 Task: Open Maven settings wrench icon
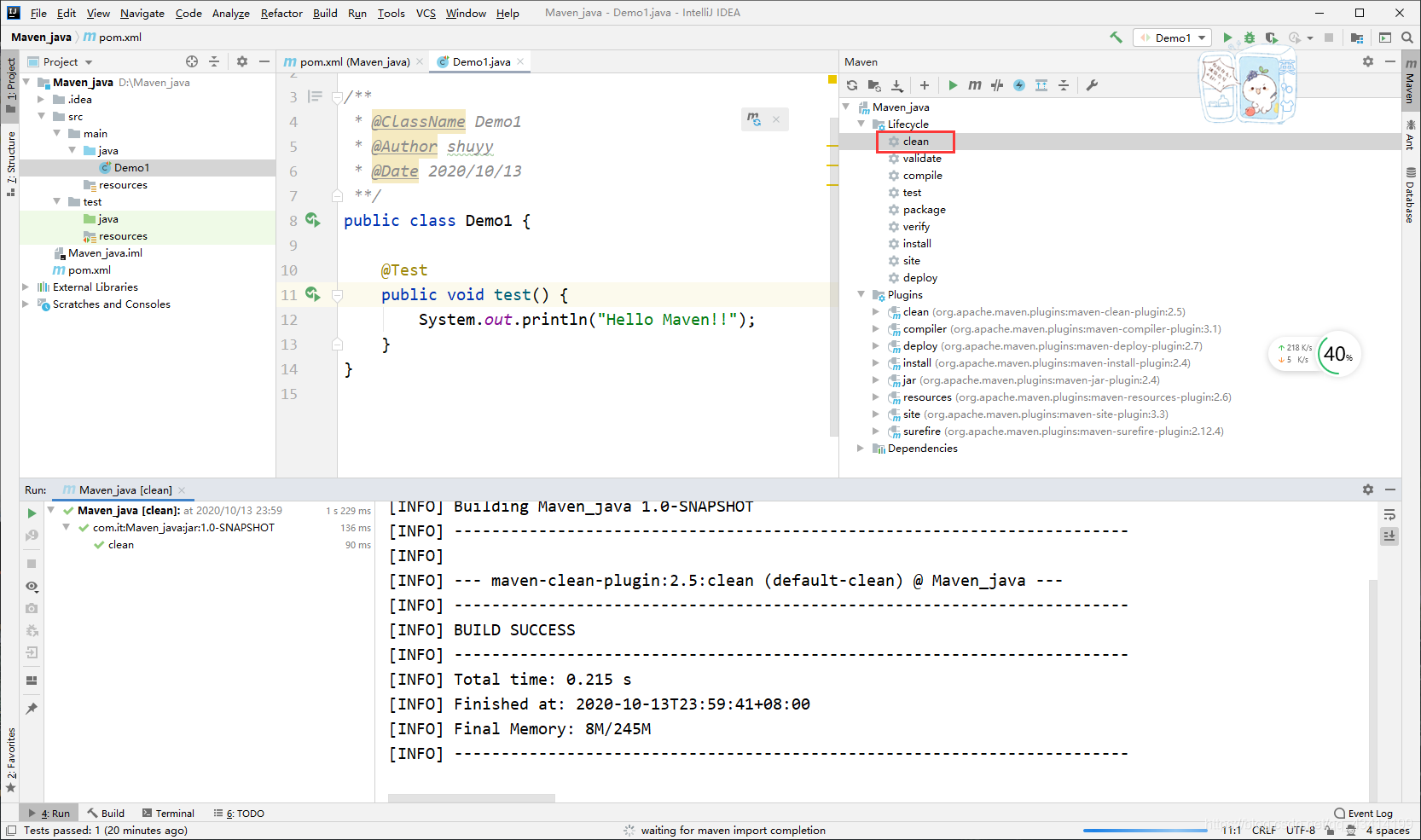1092,85
